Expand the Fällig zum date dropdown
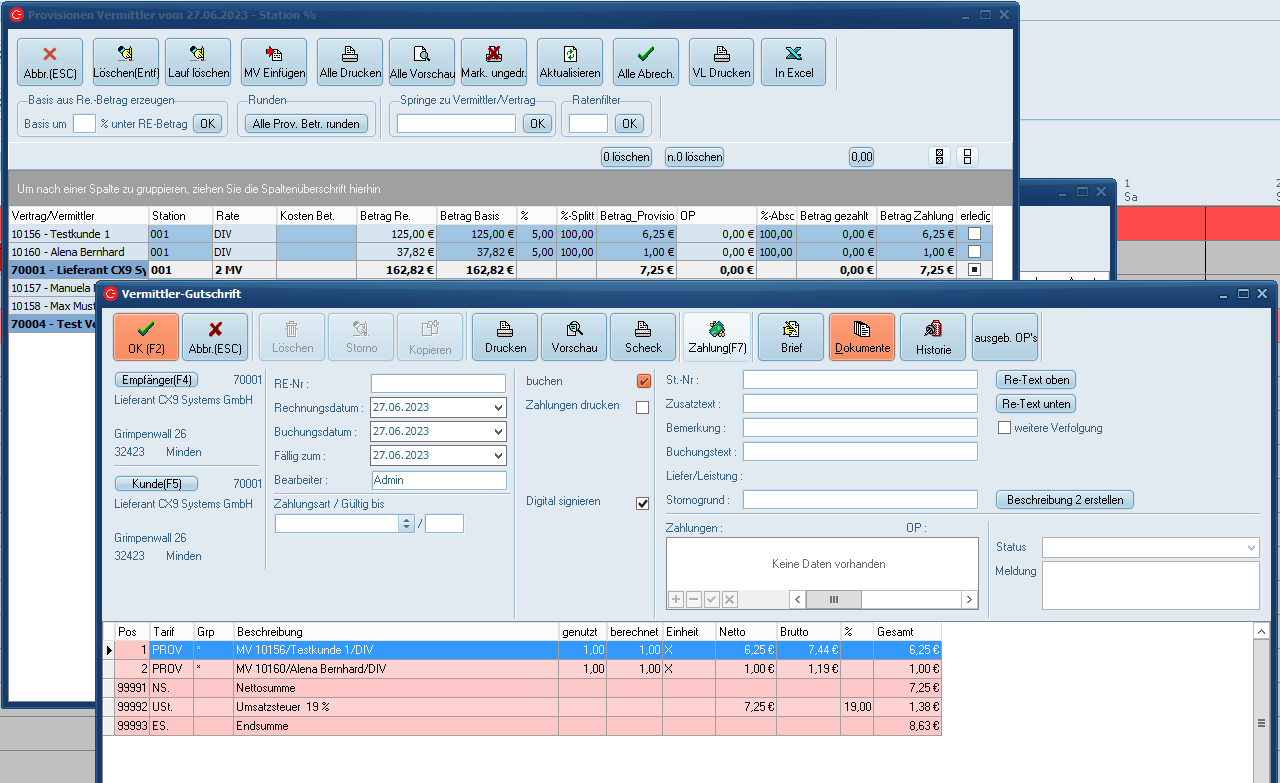1280x783 pixels. [x=499, y=456]
